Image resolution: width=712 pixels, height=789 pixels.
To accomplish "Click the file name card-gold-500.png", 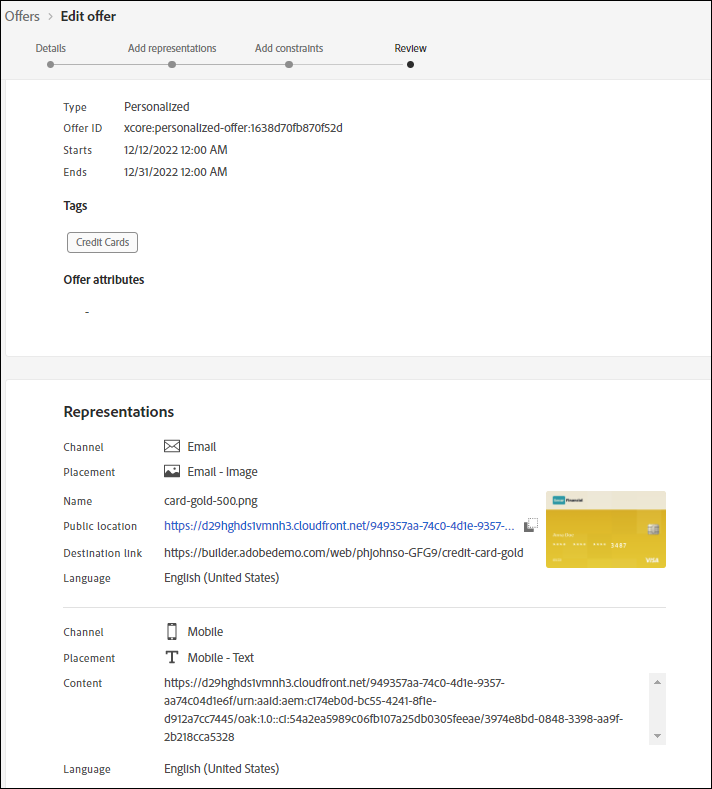I will point(211,501).
